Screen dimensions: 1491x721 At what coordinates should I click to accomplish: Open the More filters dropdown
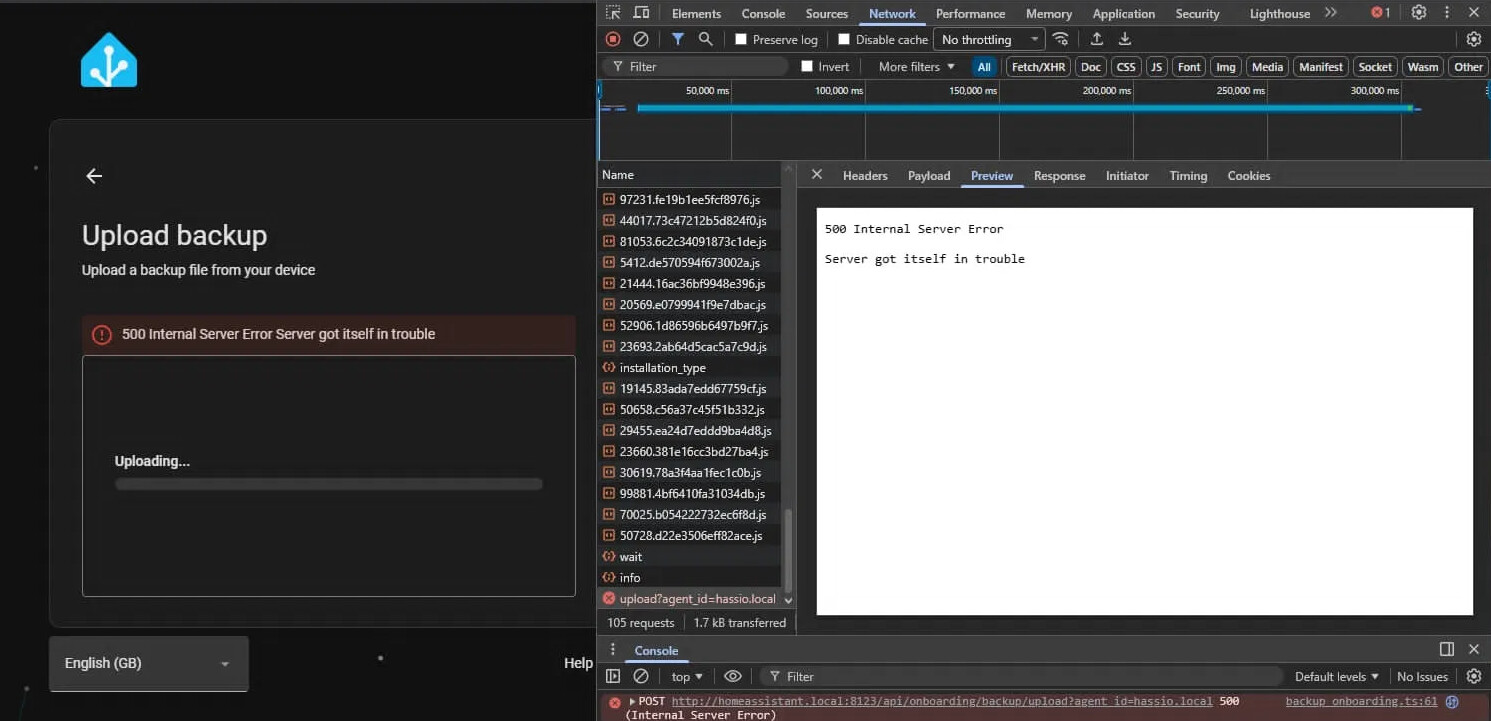(916, 66)
